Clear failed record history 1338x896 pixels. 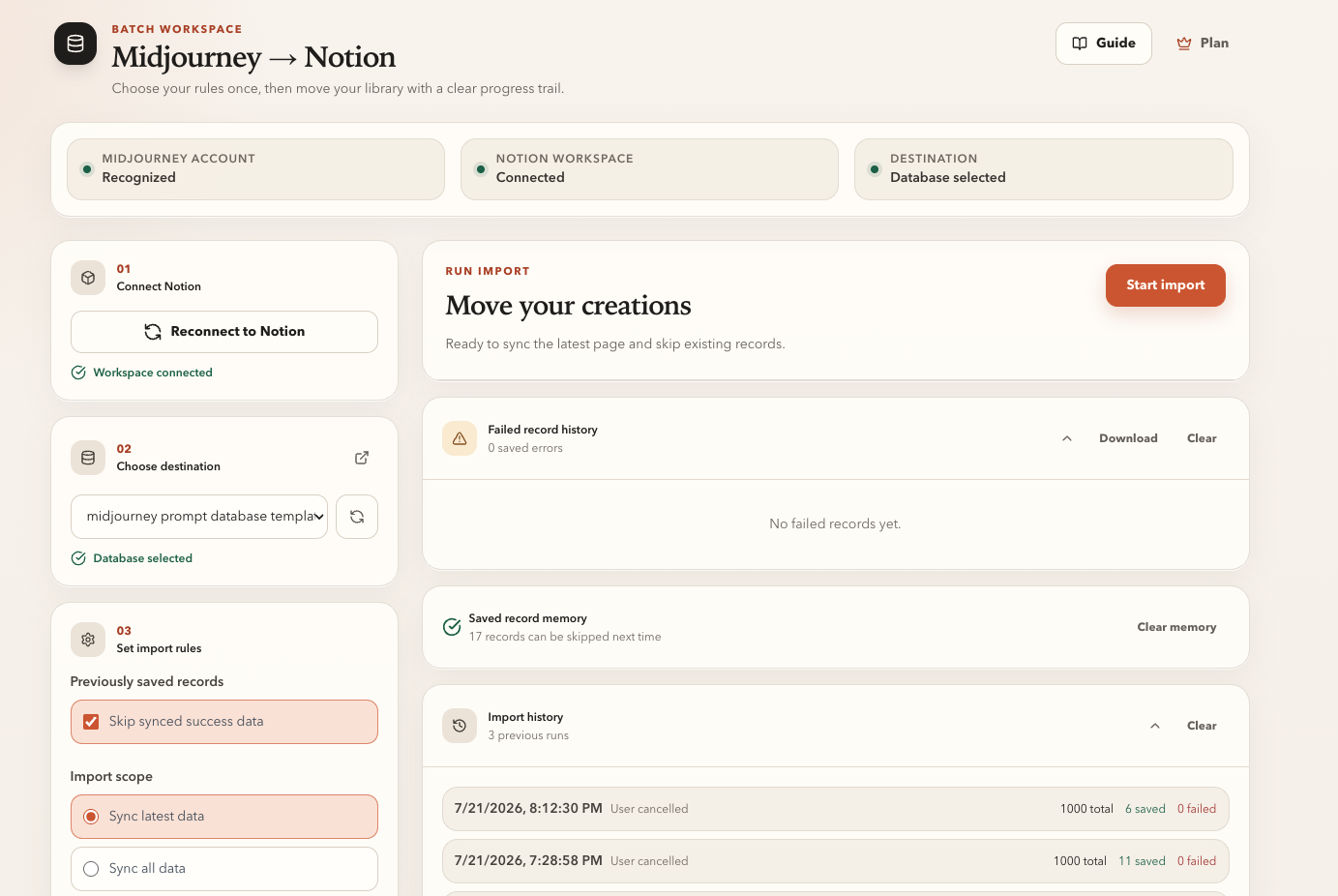tap(1202, 438)
